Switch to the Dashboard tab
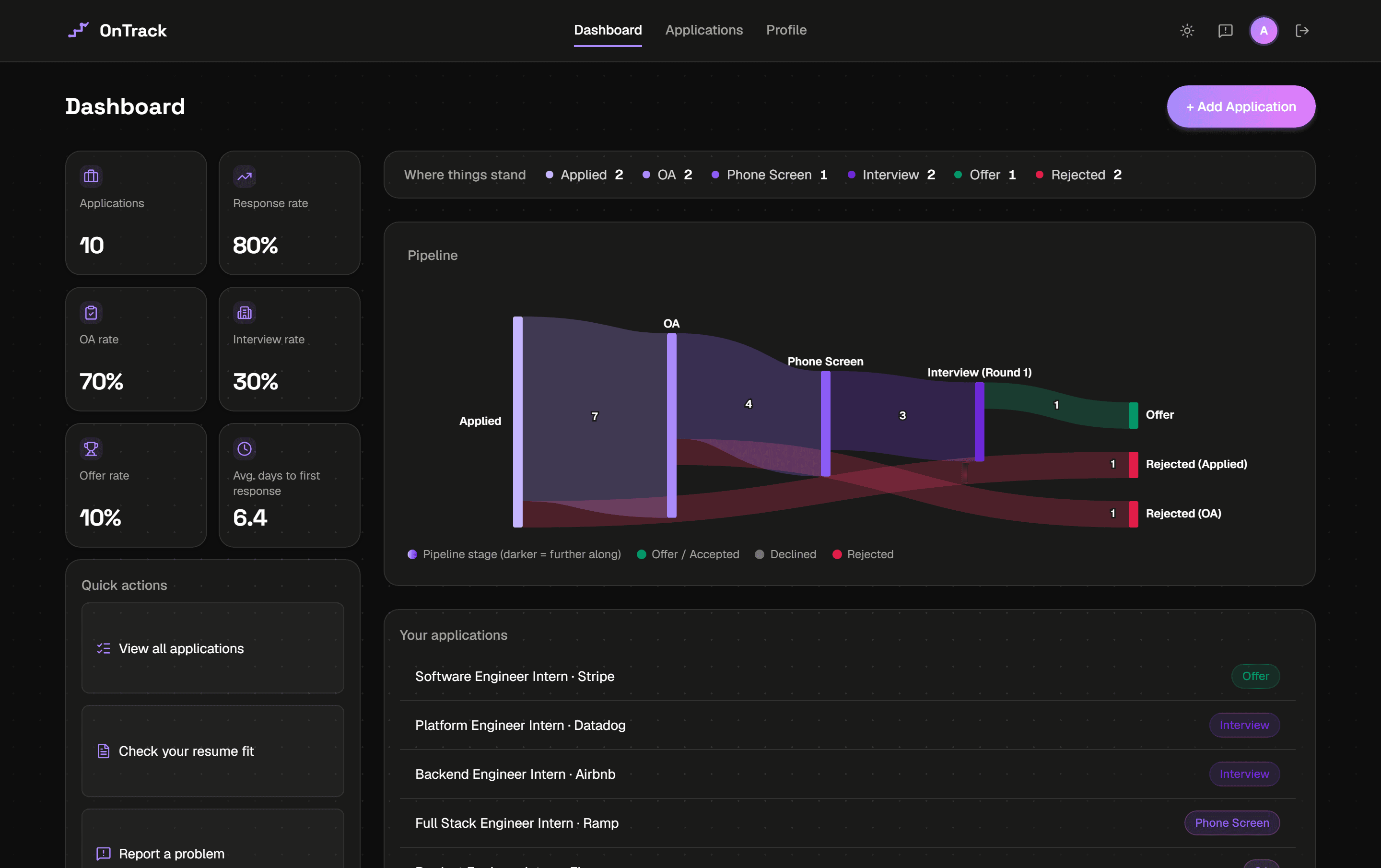Viewport: 1381px width, 868px height. click(x=608, y=30)
